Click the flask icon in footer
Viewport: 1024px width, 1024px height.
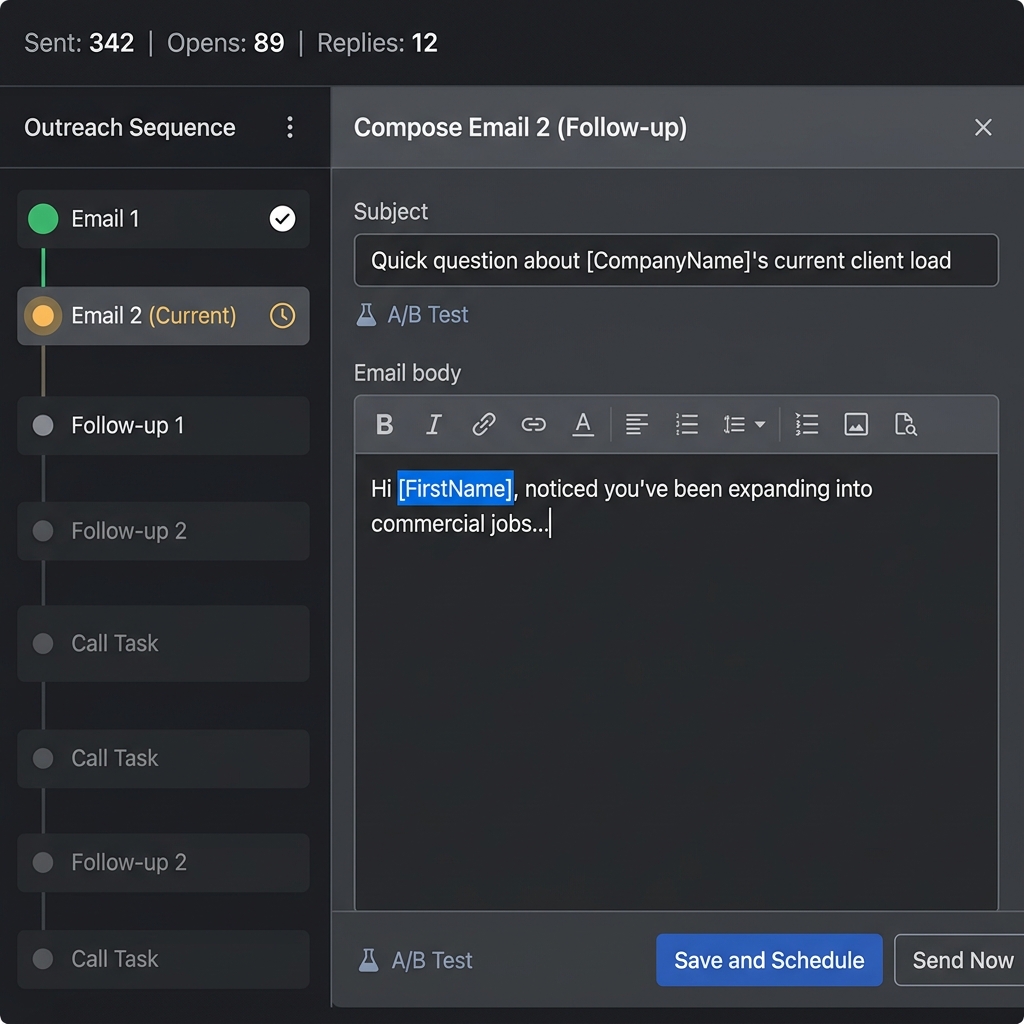pos(369,960)
